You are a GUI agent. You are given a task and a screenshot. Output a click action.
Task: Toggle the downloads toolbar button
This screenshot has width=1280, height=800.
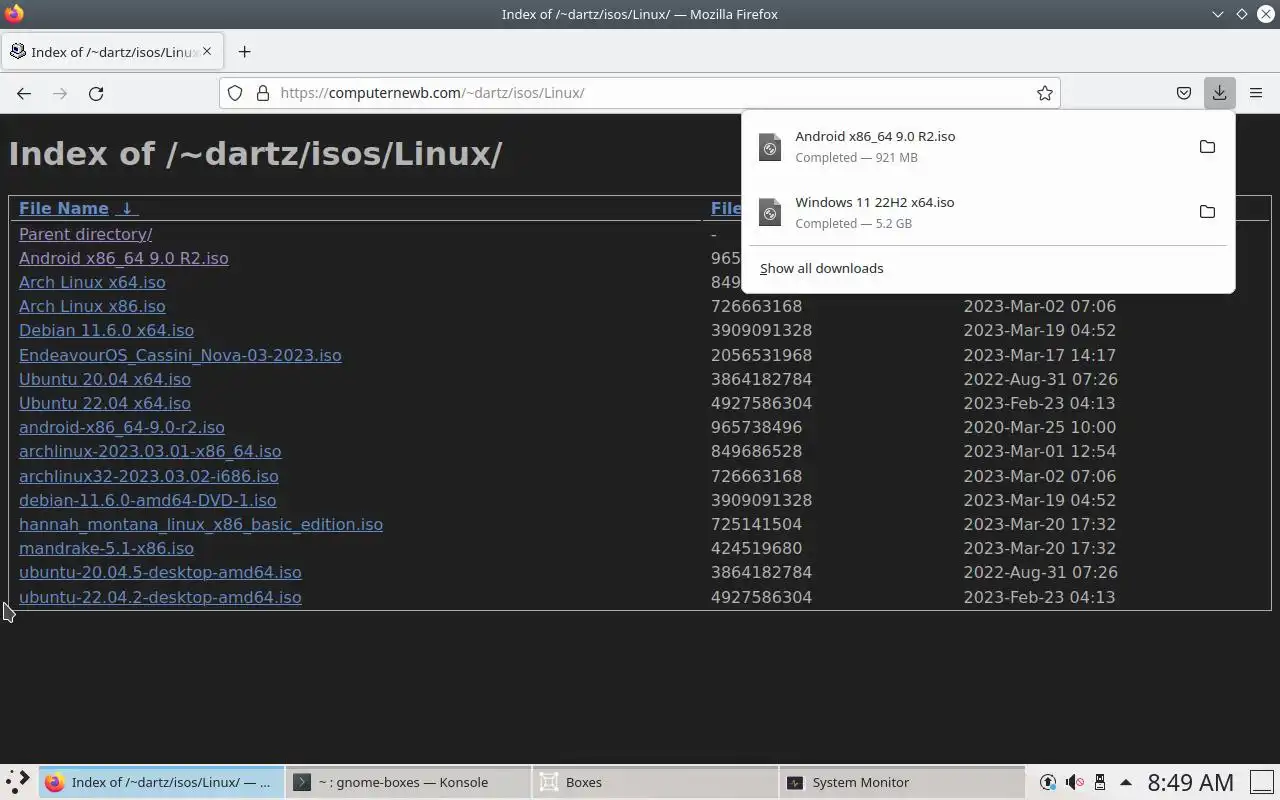coord(1220,93)
